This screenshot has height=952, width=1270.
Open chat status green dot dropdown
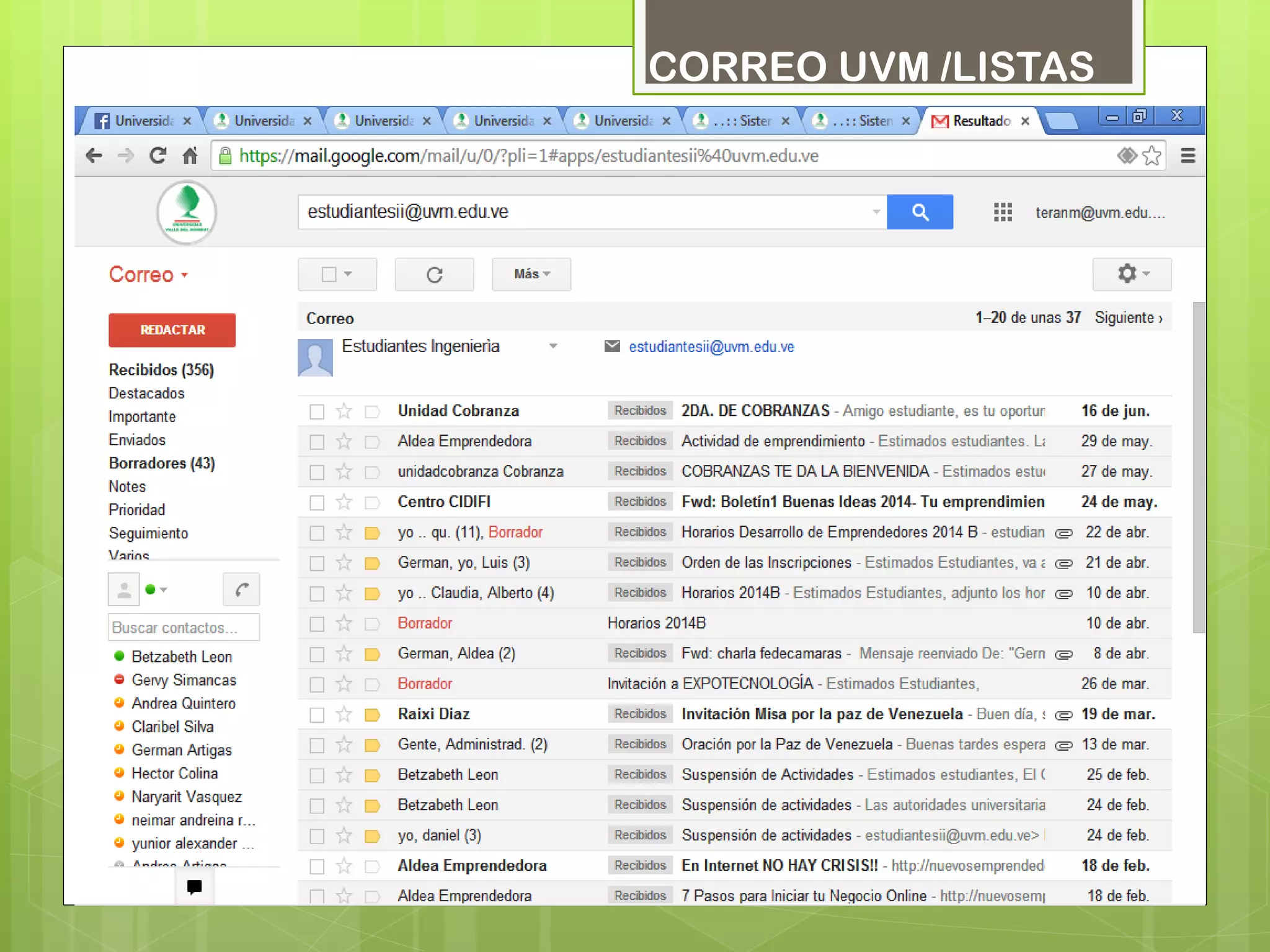click(x=156, y=589)
